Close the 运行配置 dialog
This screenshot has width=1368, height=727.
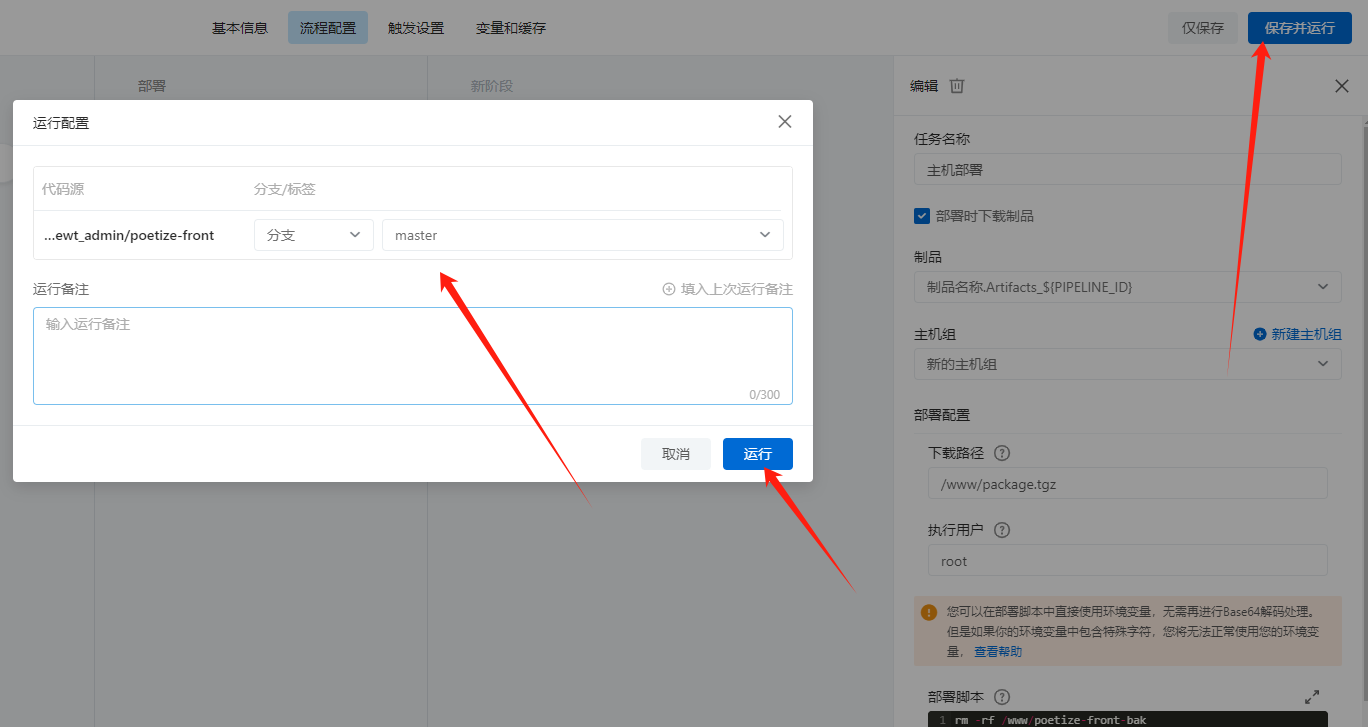(x=785, y=122)
